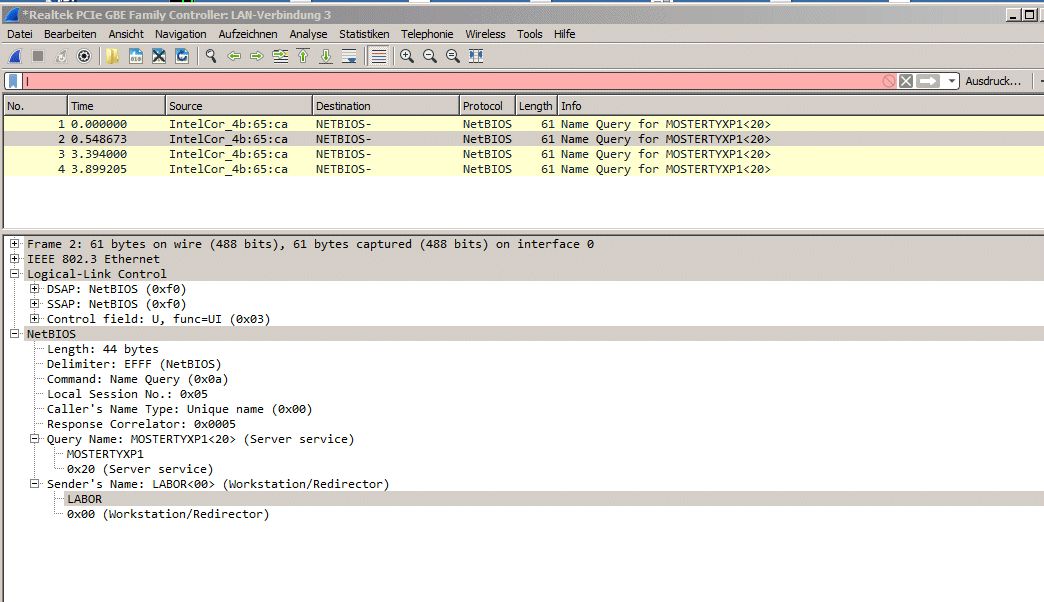
Task: Toggle auto-scroll during live capture
Action: click(x=349, y=56)
